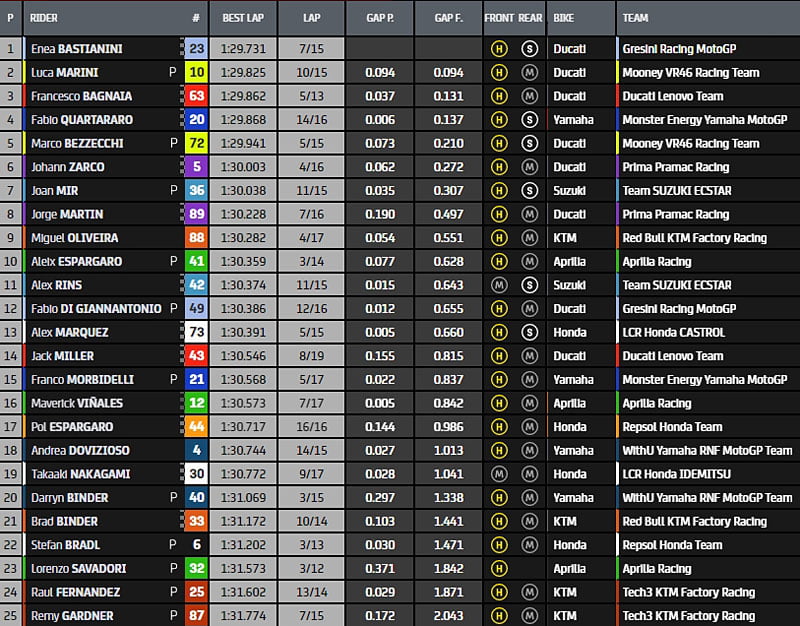The height and width of the screenshot is (626, 800).
Task: Select the number 63 badge for Bagnaia
Action: 196,96
